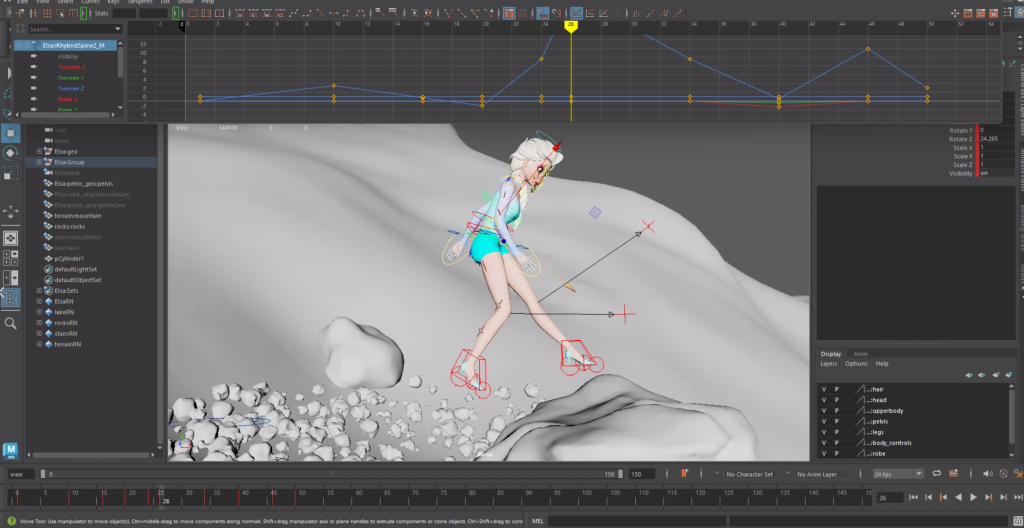The height and width of the screenshot is (528, 1024).
Task: Toggle visibility V of hair layer
Action: pos(824,389)
